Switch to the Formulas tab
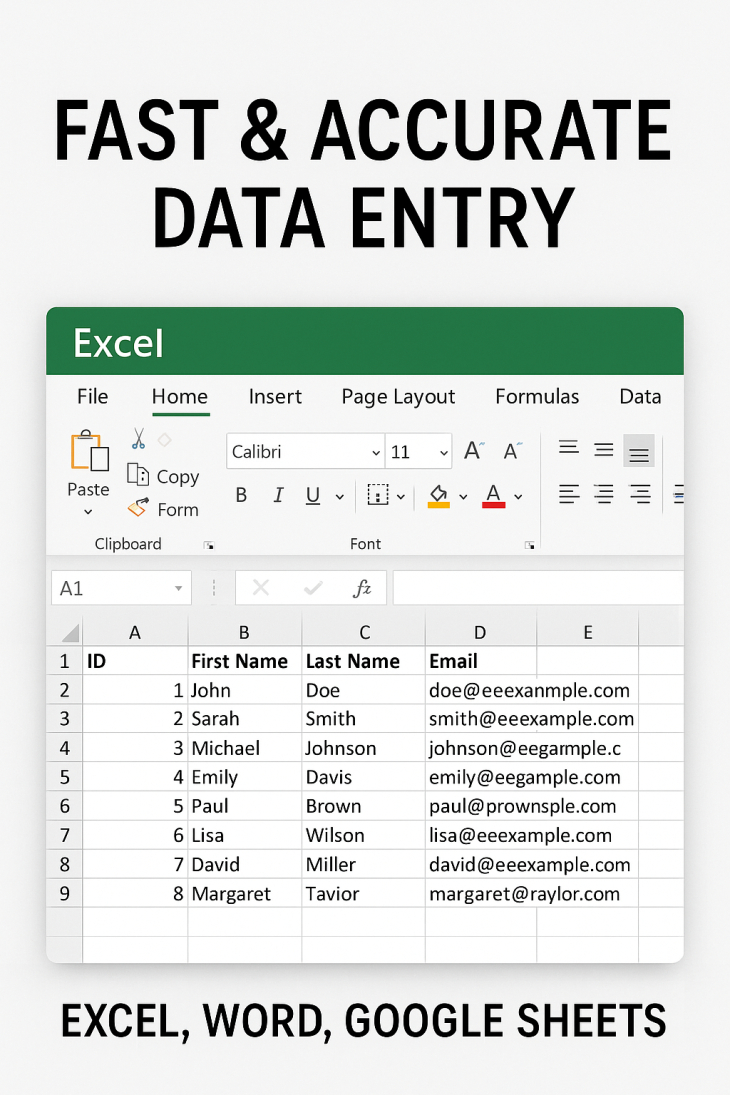730x1095 pixels. pos(537,397)
